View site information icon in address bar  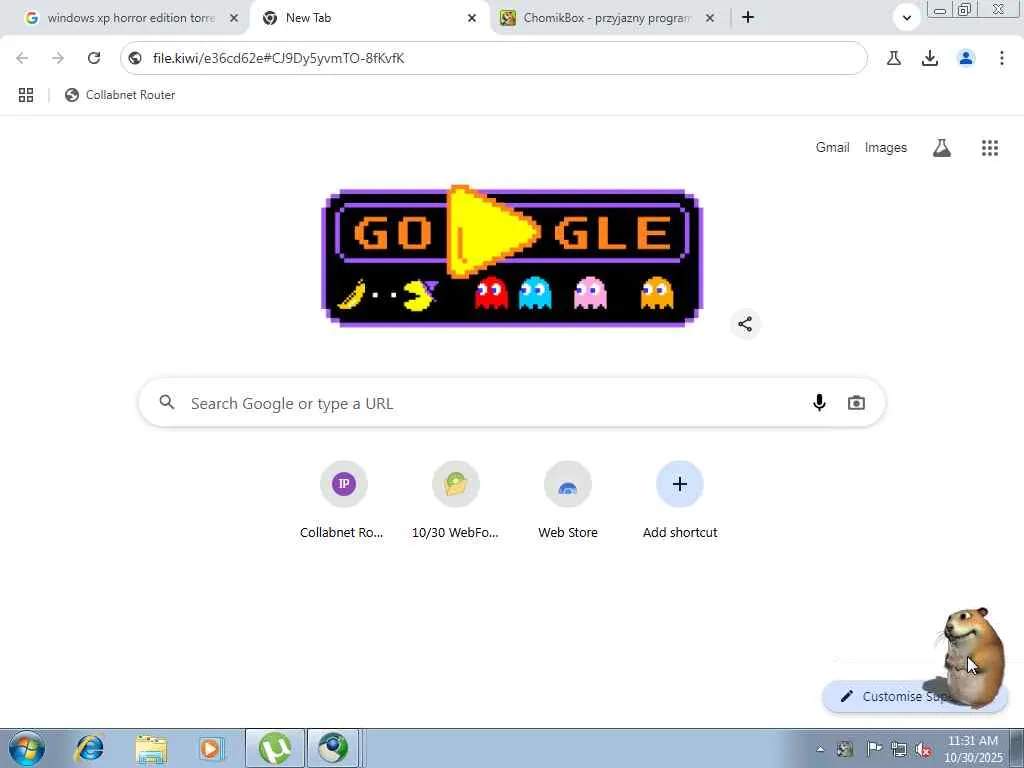135,58
